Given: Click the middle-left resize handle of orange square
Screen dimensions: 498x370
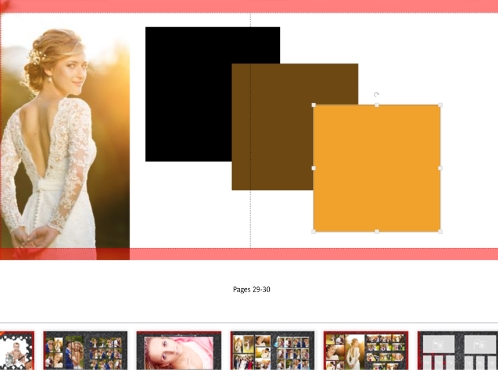Looking at the screenshot, I should tap(314, 168).
